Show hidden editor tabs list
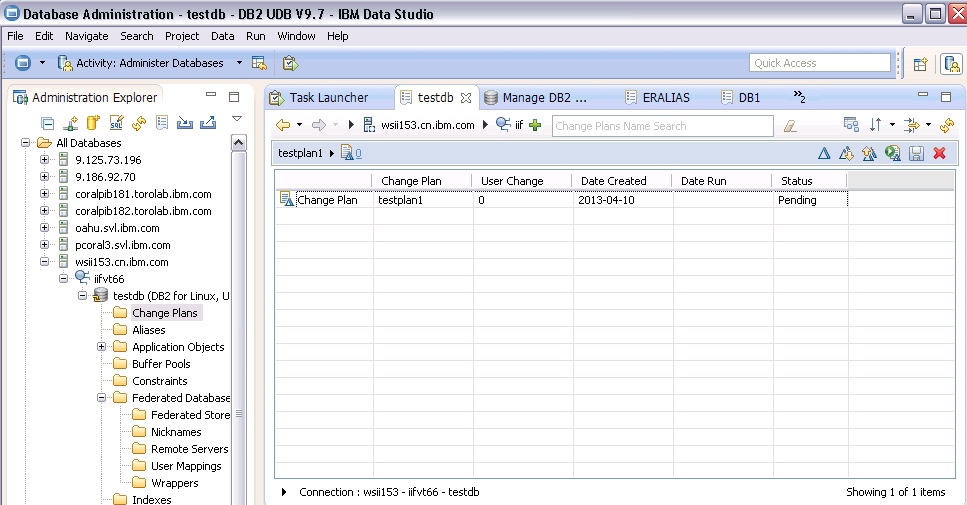 799,97
